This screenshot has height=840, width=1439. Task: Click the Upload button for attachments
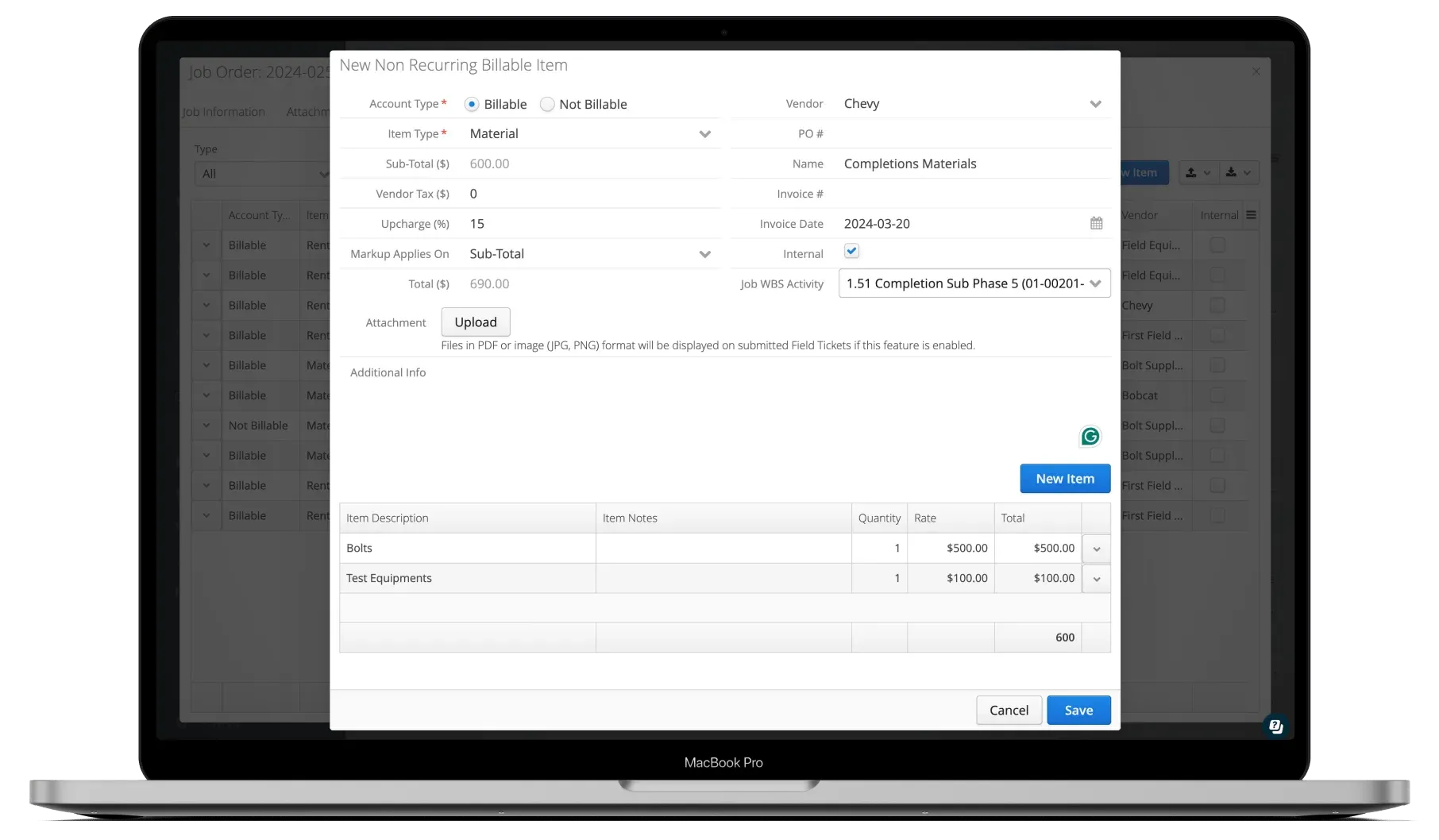pos(475,322)
